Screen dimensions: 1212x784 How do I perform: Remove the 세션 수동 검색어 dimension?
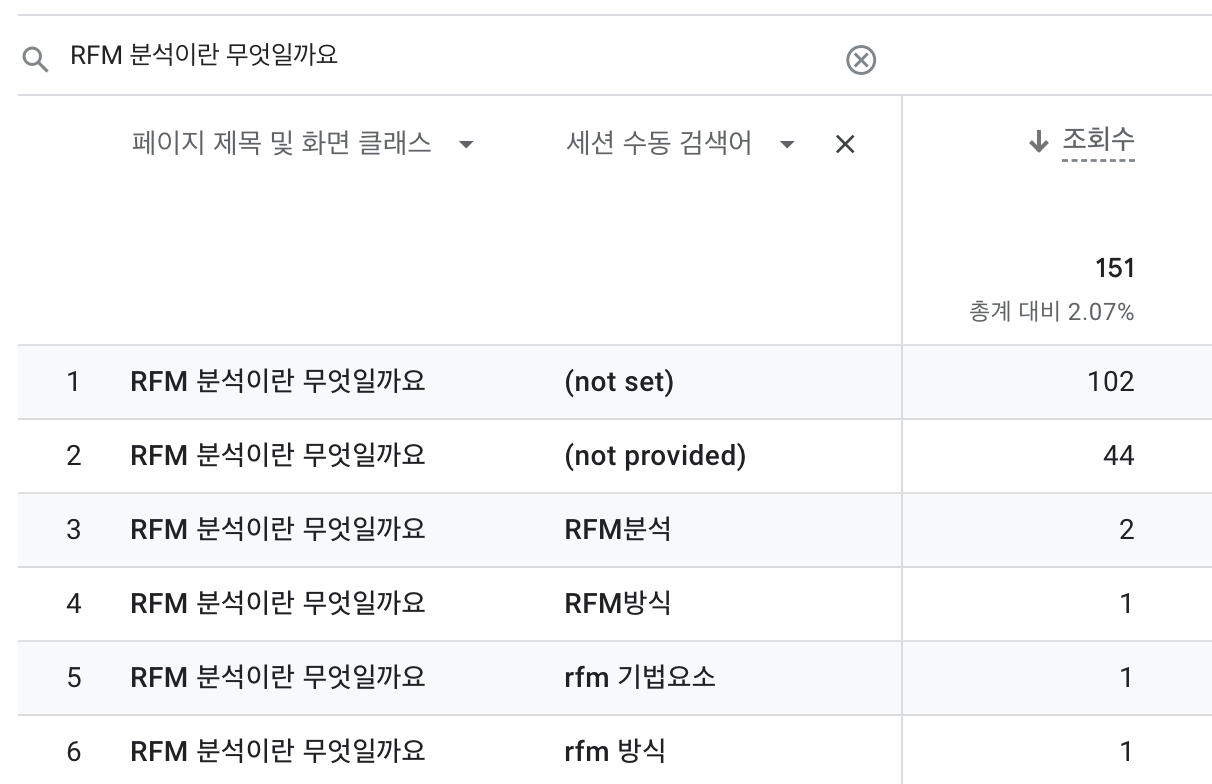845,145
